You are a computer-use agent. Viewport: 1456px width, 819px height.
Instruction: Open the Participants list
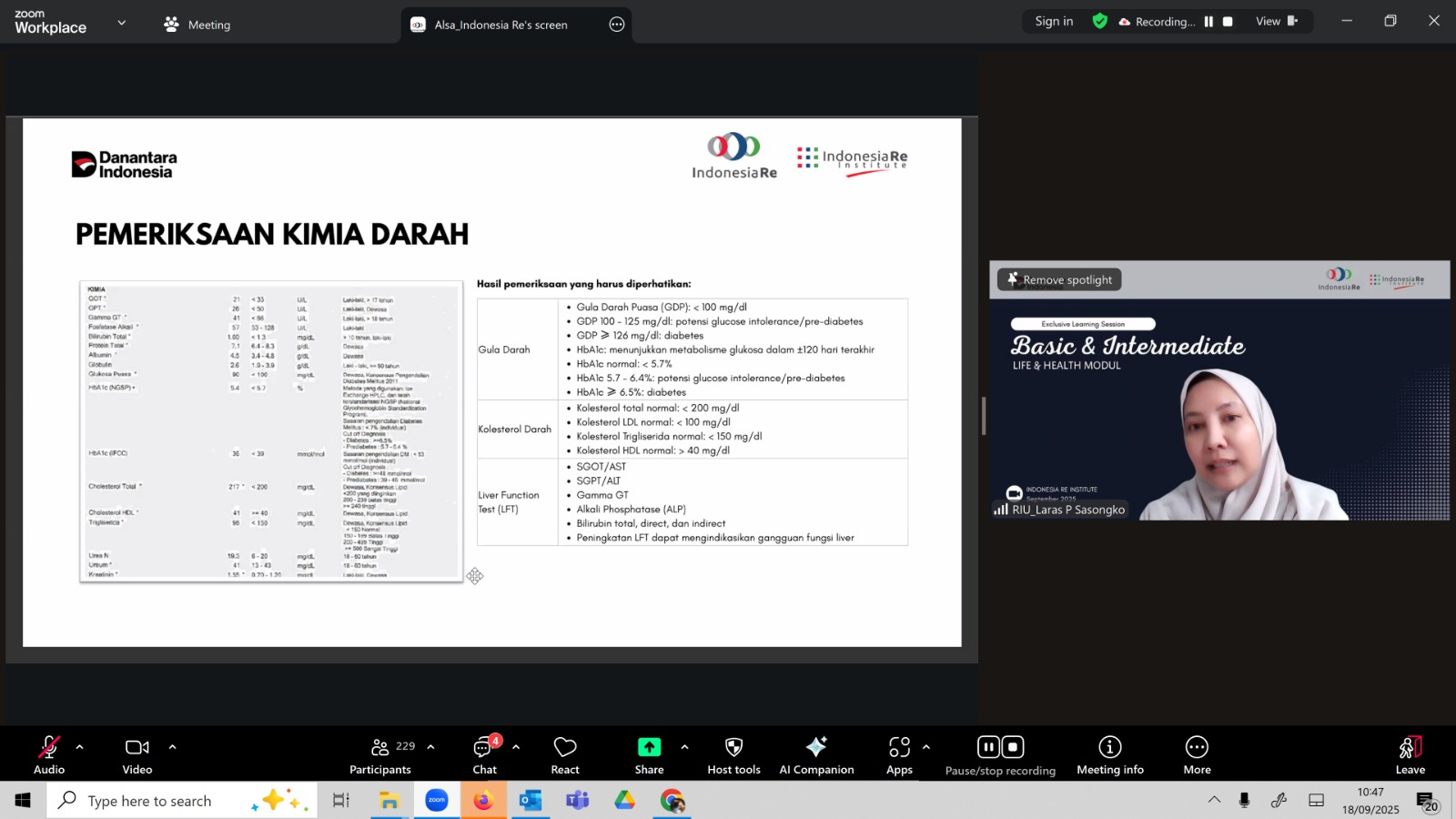coord(380,755)
